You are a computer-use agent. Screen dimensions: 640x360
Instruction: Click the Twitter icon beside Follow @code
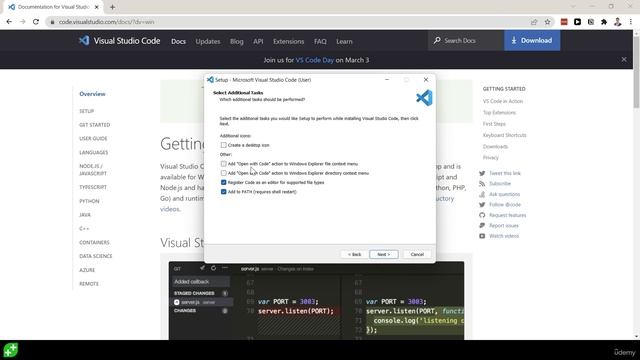click(482, 204)
